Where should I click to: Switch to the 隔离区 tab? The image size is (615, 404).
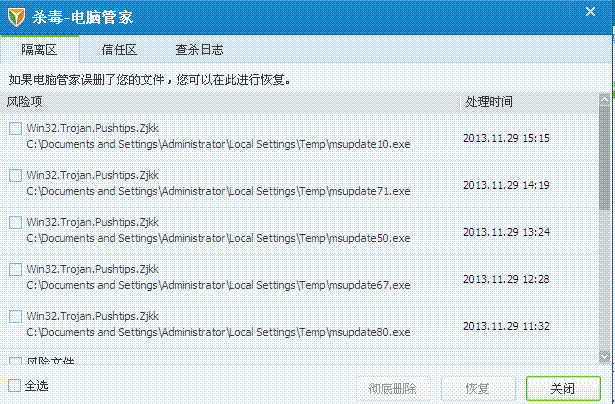point(42,49)
